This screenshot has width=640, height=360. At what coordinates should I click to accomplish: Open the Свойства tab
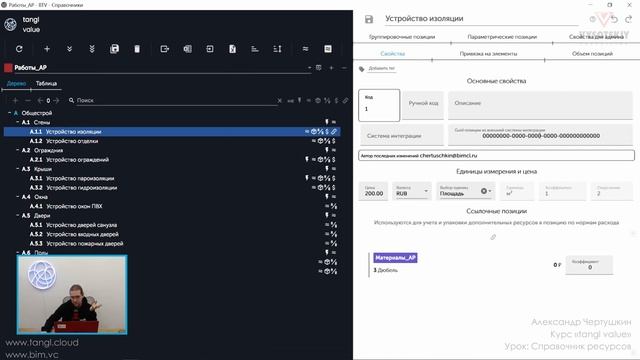click(392, 53)
